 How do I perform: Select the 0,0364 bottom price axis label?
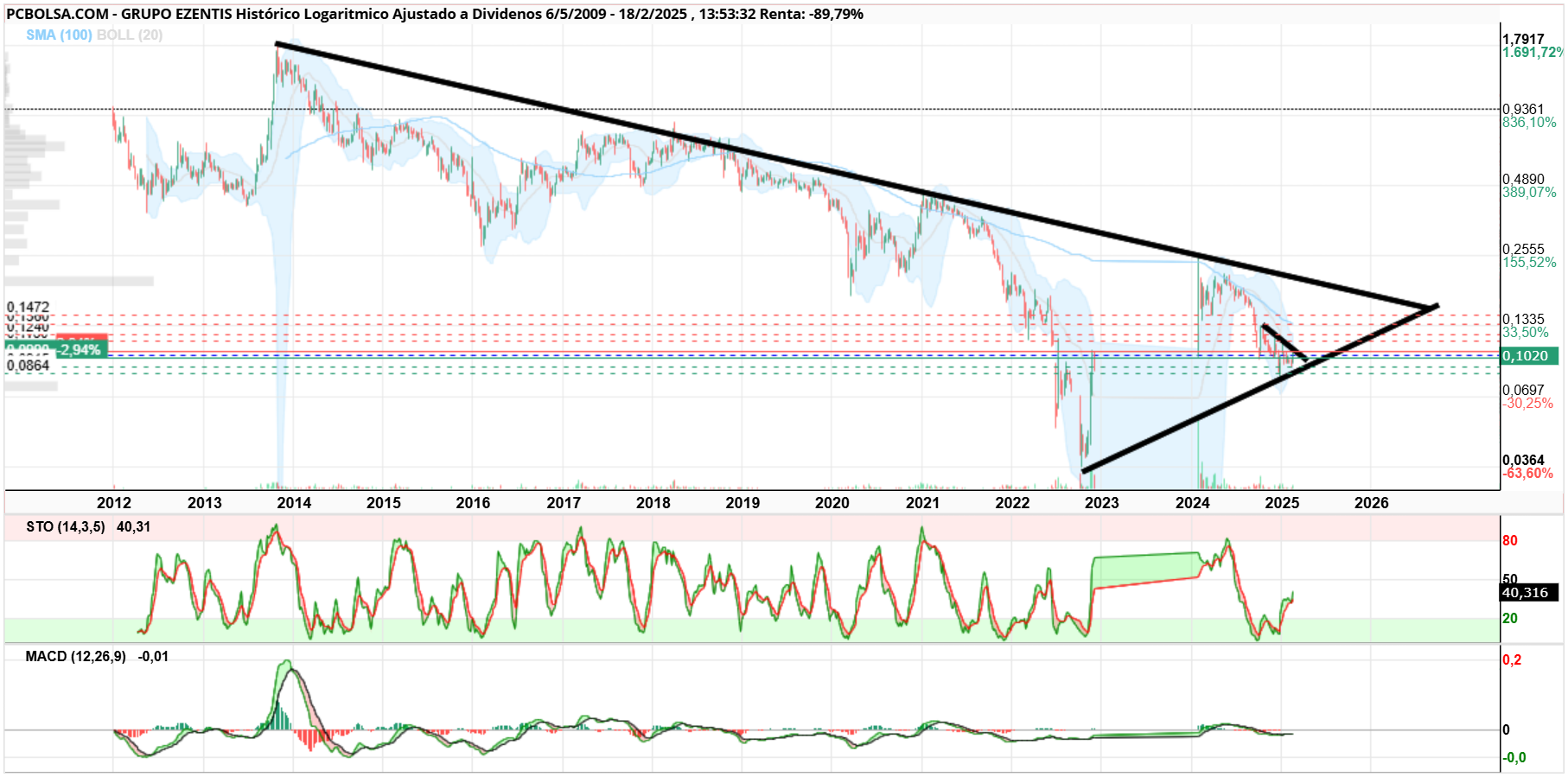(x=1523, y=461)
